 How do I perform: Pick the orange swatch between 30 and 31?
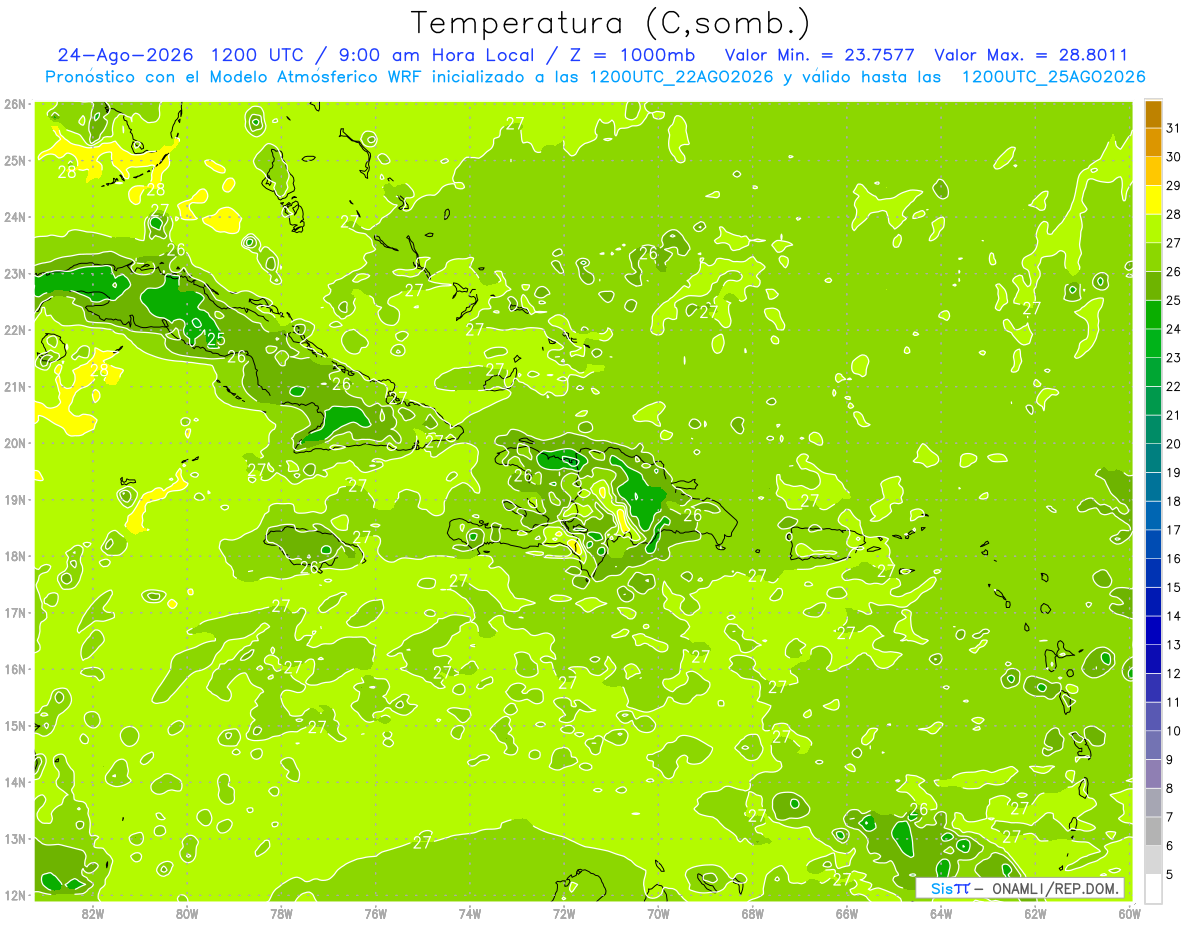(1153, 143)
